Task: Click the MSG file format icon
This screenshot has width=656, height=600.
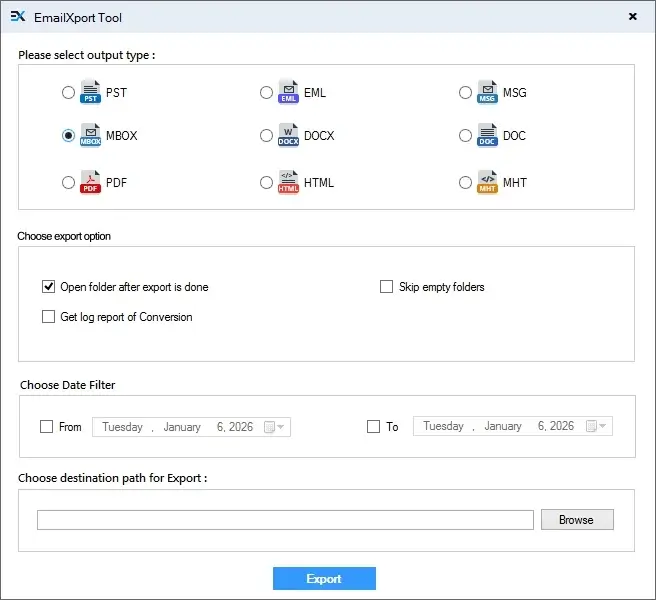Action: (x=487, y=92)
